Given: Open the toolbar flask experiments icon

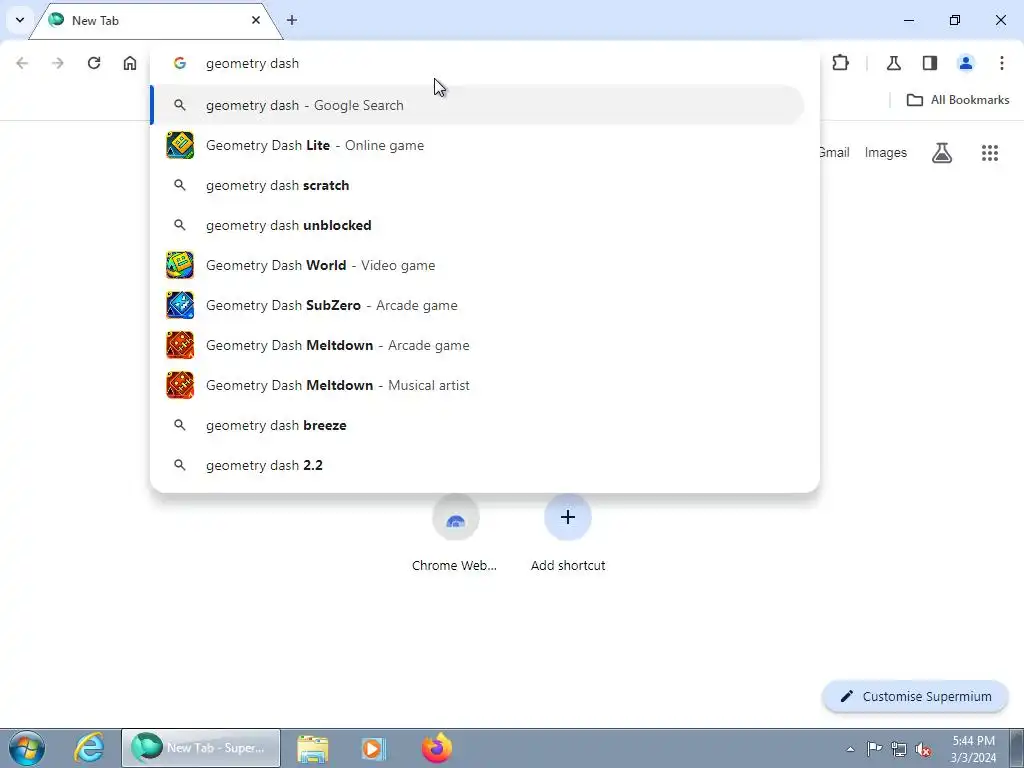Looking at the screenshot, I should pyautogui.click(x=894, y=63).
